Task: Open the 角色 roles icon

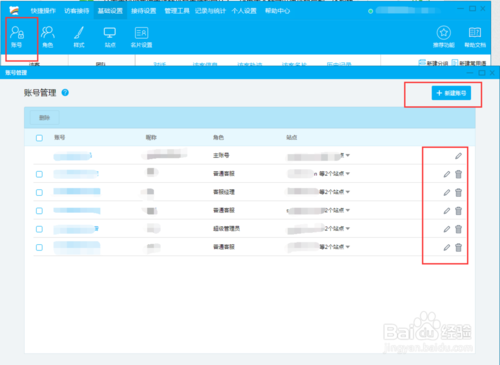Action: [x=48, y=37]
